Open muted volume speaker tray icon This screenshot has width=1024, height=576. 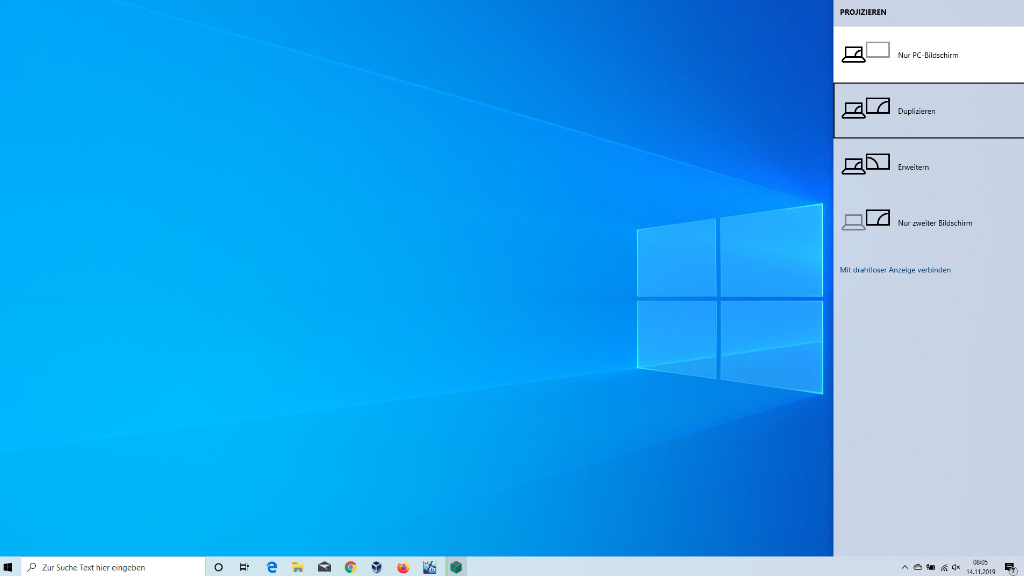pyautogui.click(x=956, y=568)
